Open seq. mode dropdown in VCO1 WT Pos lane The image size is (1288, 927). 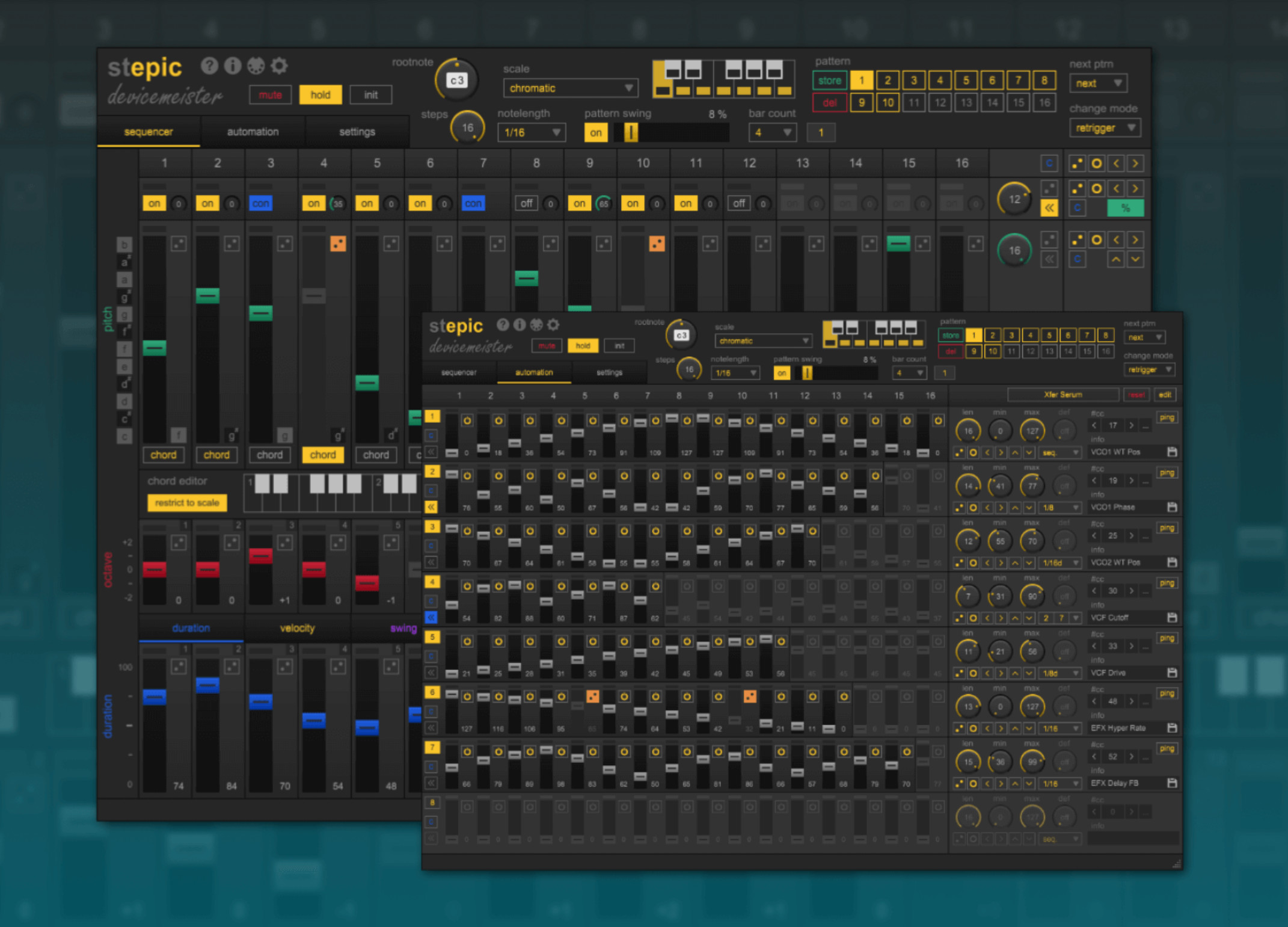point(1060,452)
